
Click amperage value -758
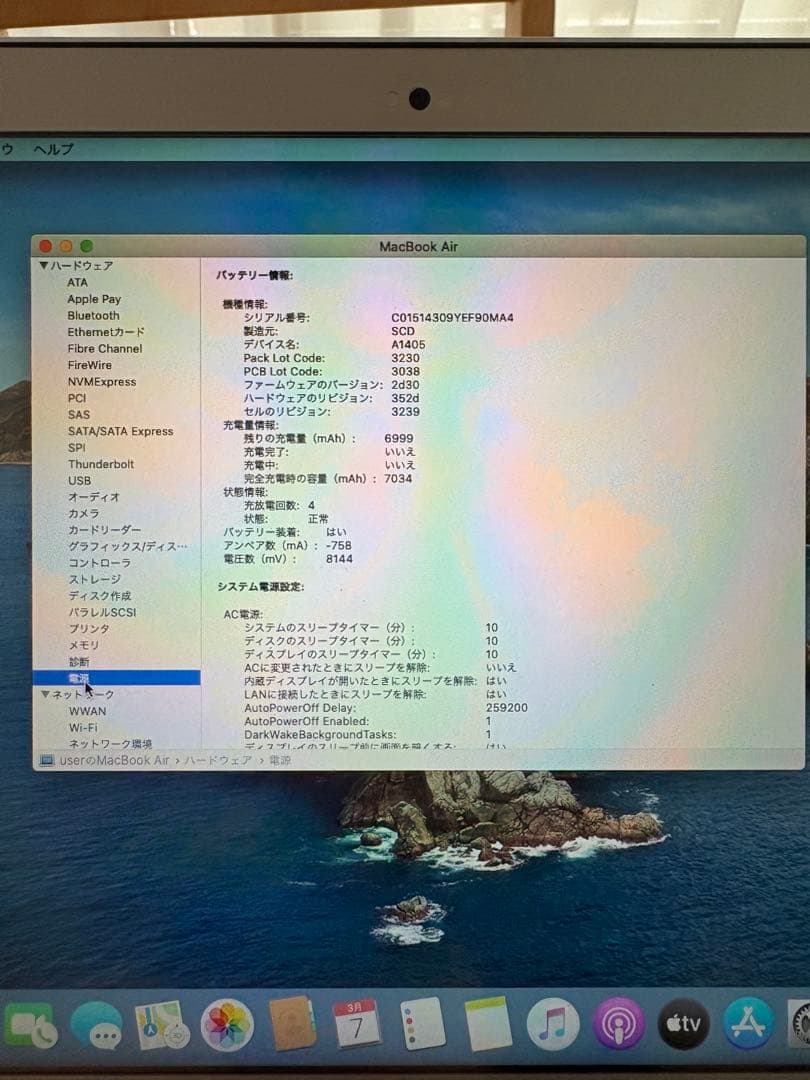[338, 545]
